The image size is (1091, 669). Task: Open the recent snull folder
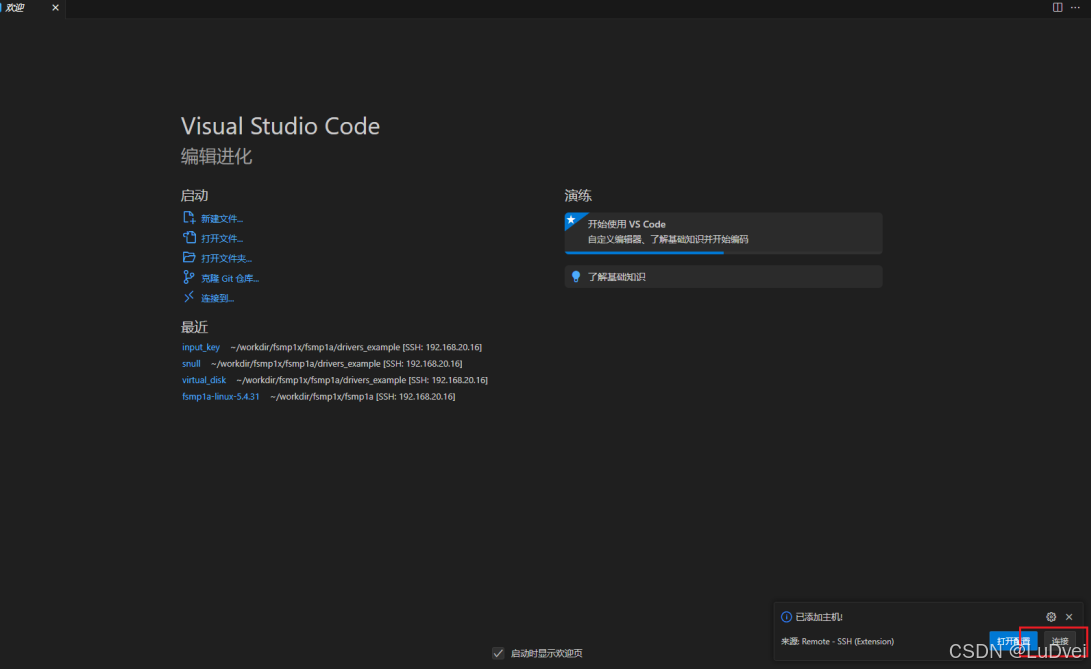pyautogui.click(x=191, y=363)
